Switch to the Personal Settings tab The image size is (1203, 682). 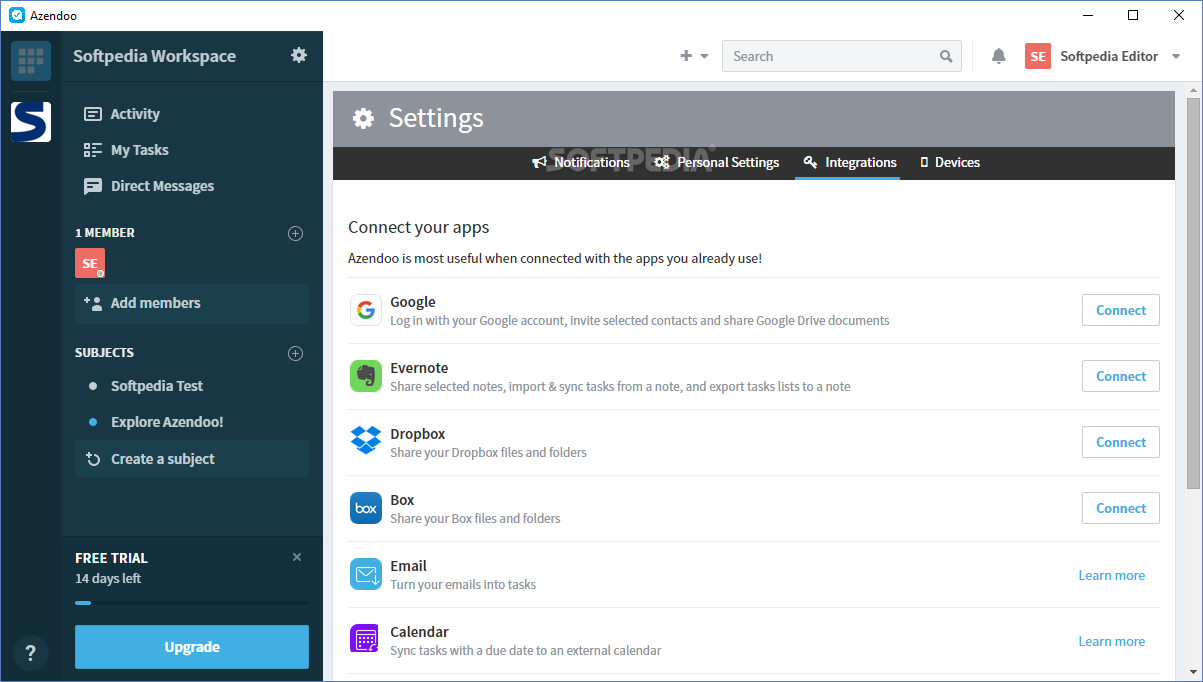point(717,162)
